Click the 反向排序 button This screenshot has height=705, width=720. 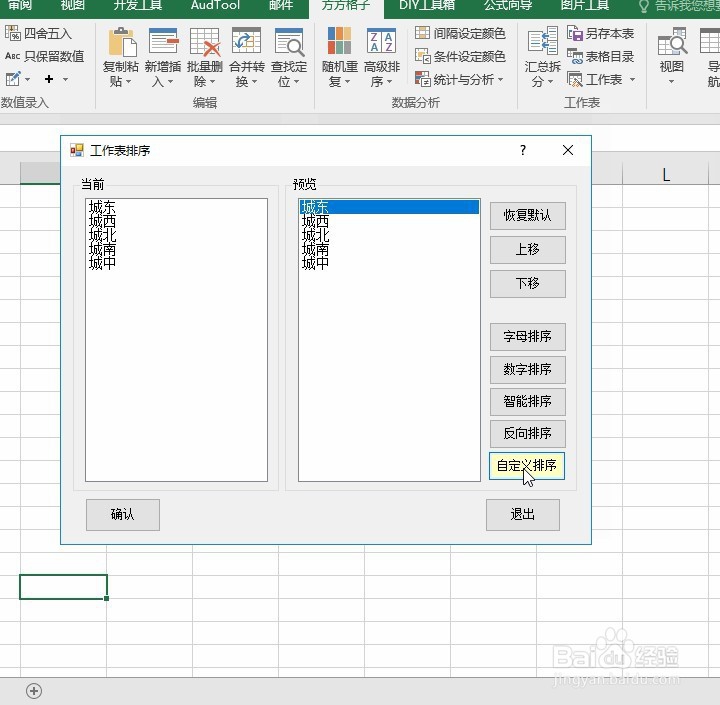527,434
